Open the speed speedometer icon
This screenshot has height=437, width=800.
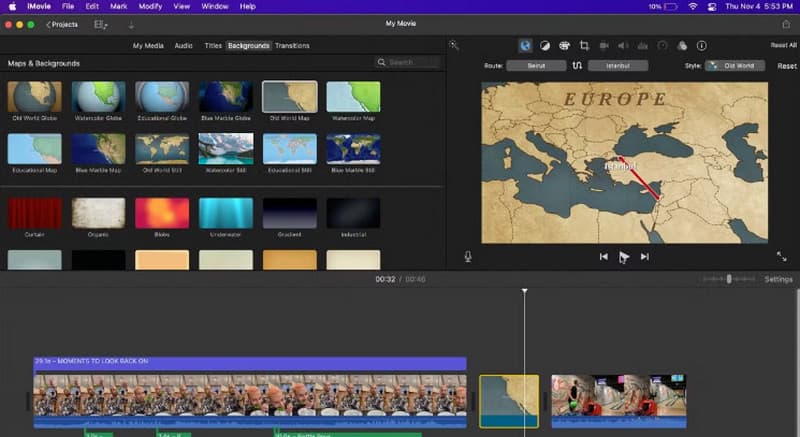point(662,46)
